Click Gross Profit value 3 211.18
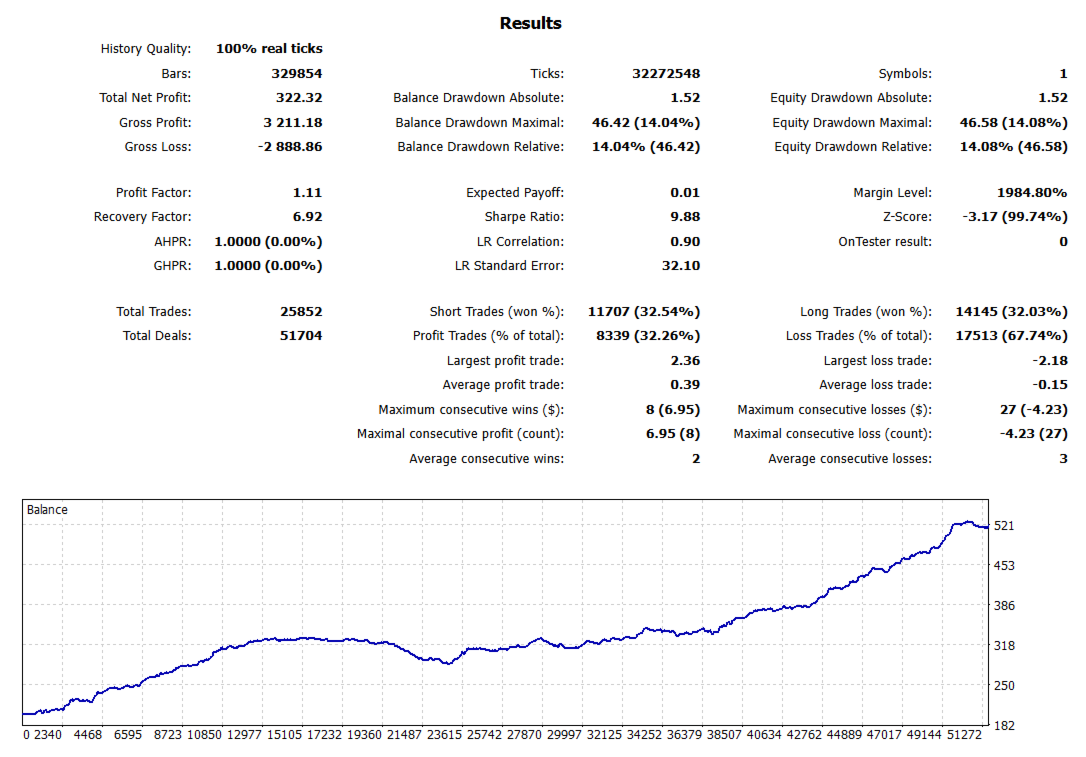This screenshot has height=757, width=1086. point(292,123)
